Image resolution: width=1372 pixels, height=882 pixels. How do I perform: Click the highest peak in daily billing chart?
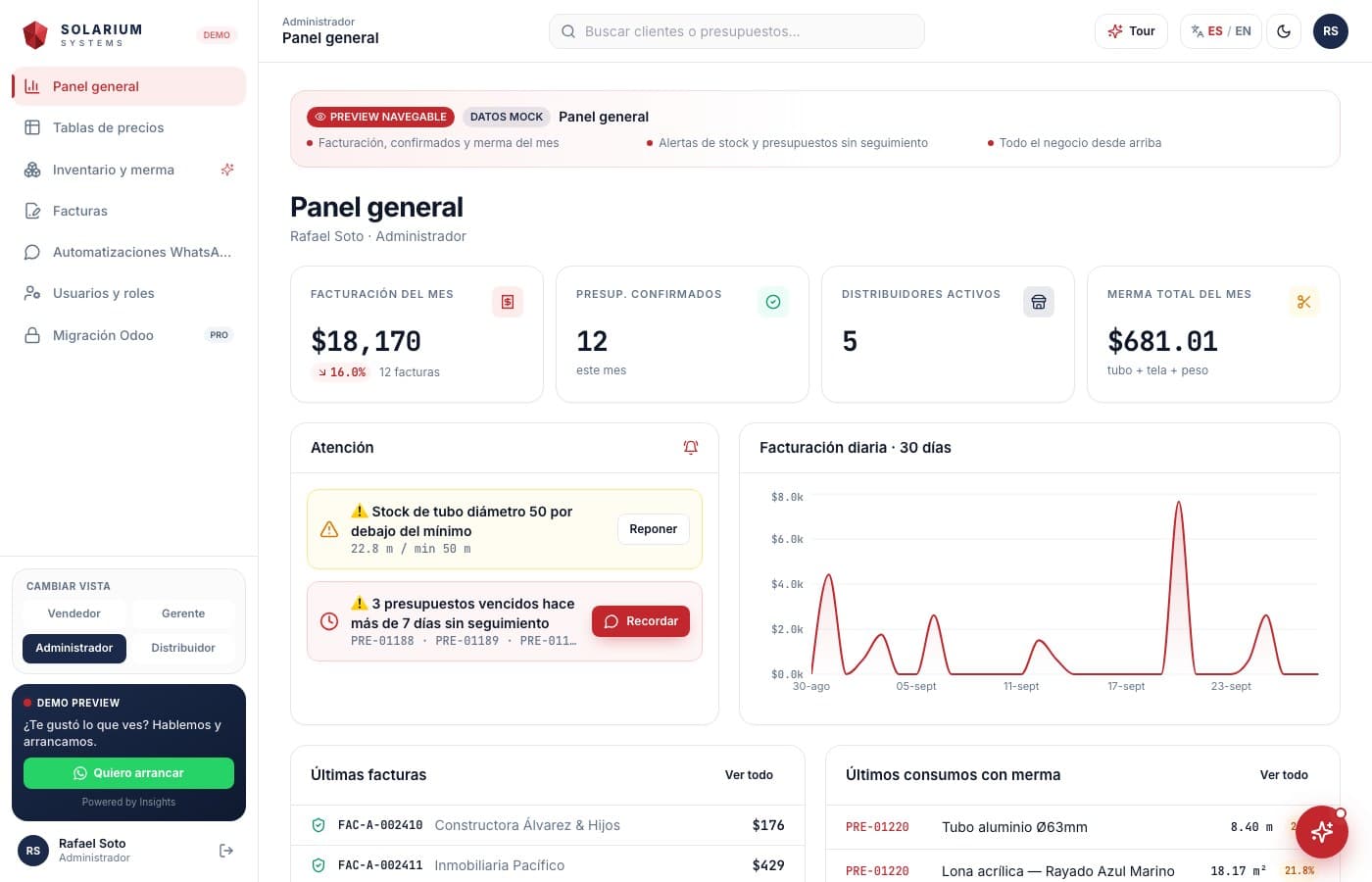pos(1178,504)
